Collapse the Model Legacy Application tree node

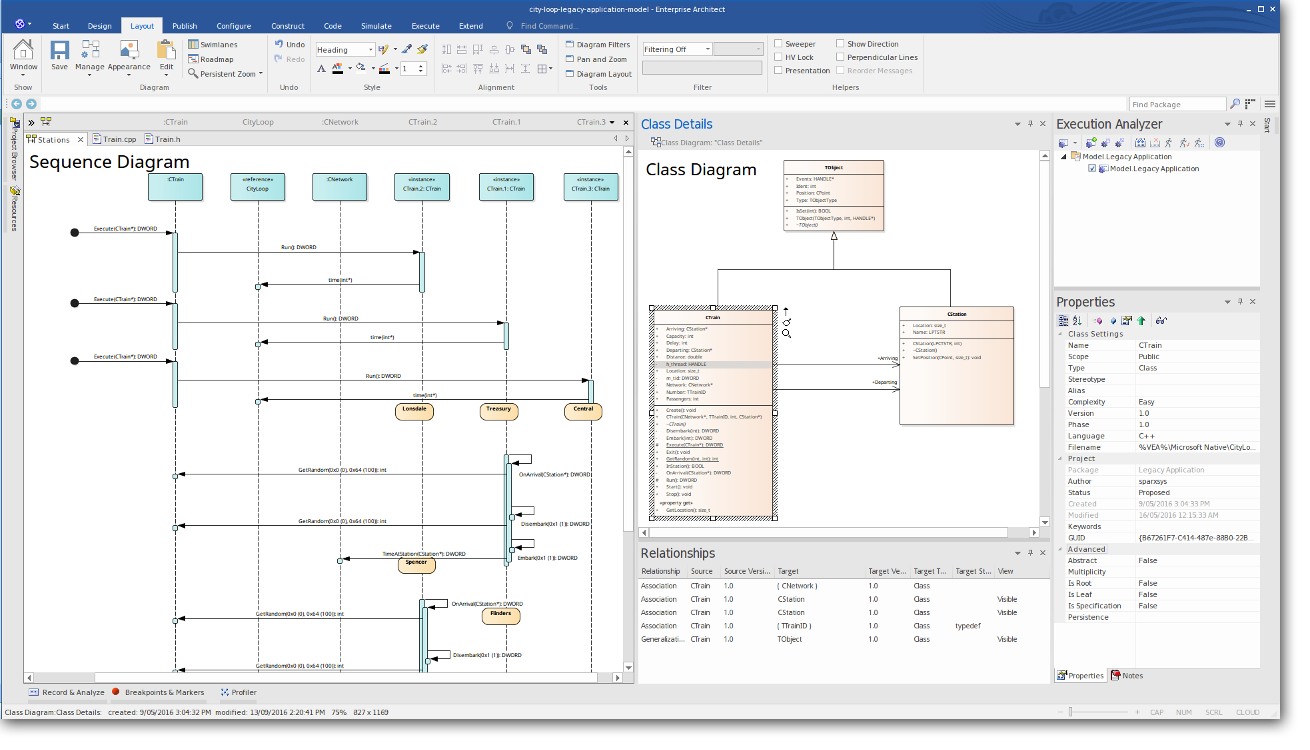tap(1064, 157)
